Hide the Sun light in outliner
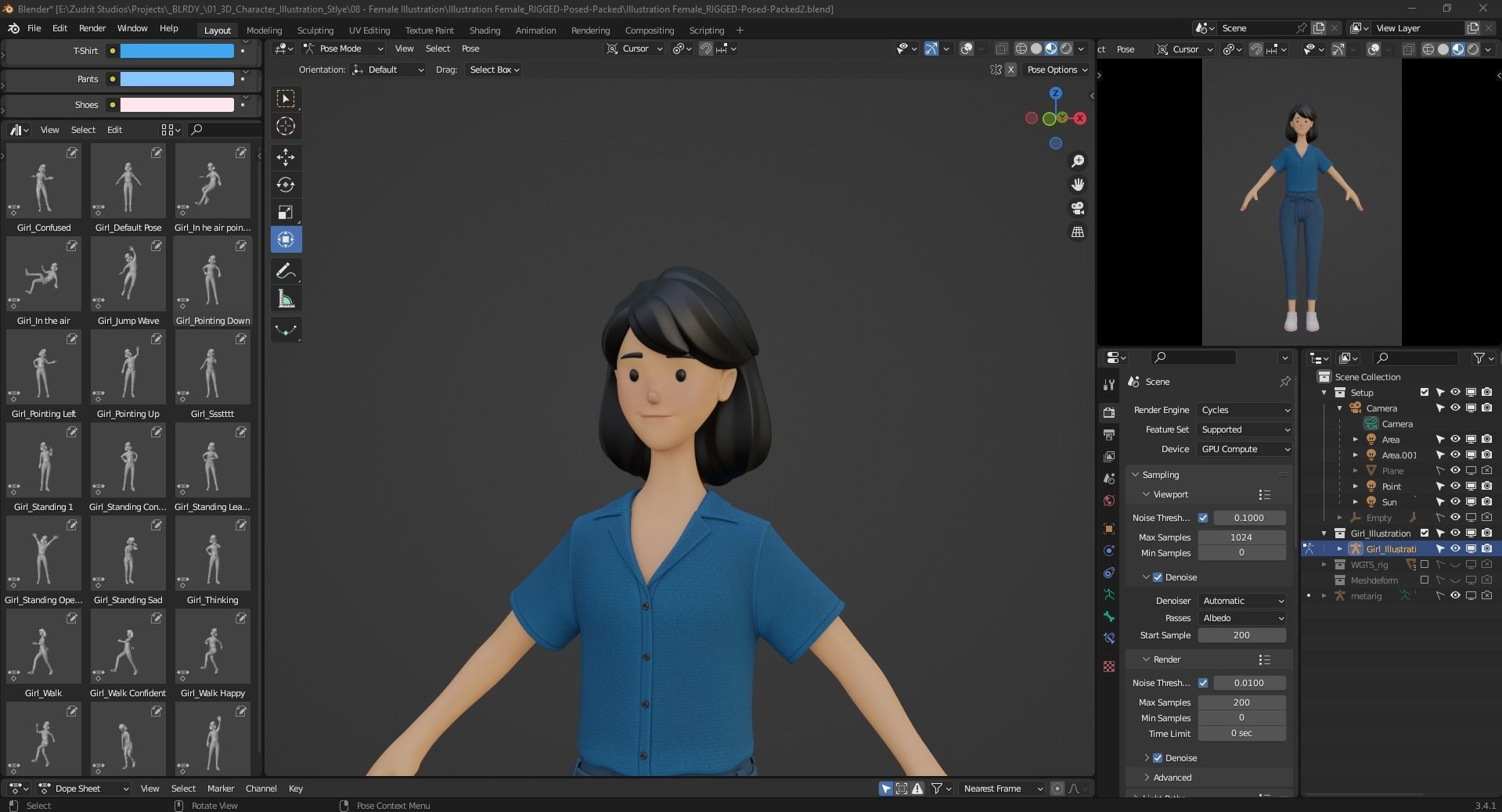Viewport: 1502px width, 812px height. (1455, 502)
